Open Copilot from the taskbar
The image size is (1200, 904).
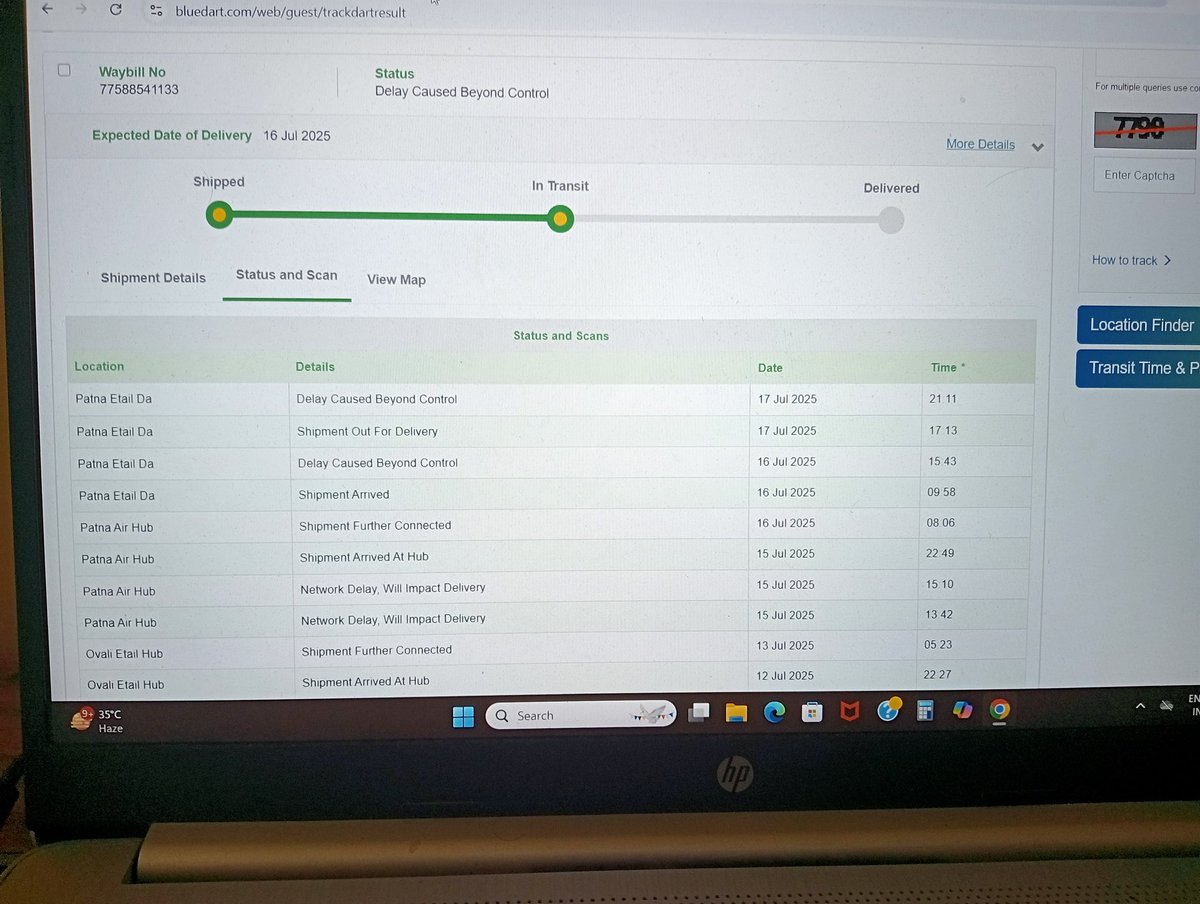click(x=962, y=710)
